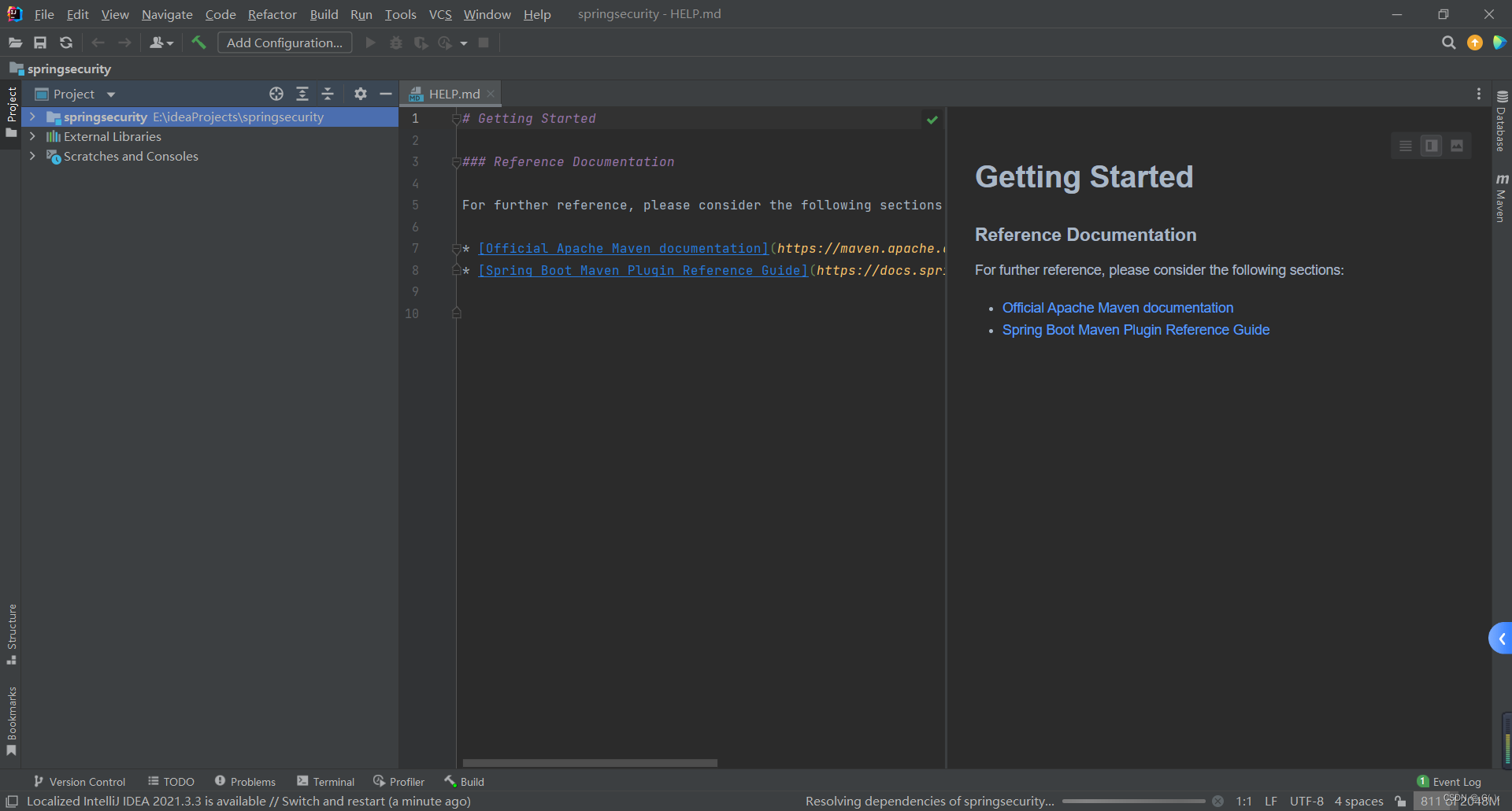Open the user account dropdown
This screenshot has width=1512, height=811.
tap(161, 43)
